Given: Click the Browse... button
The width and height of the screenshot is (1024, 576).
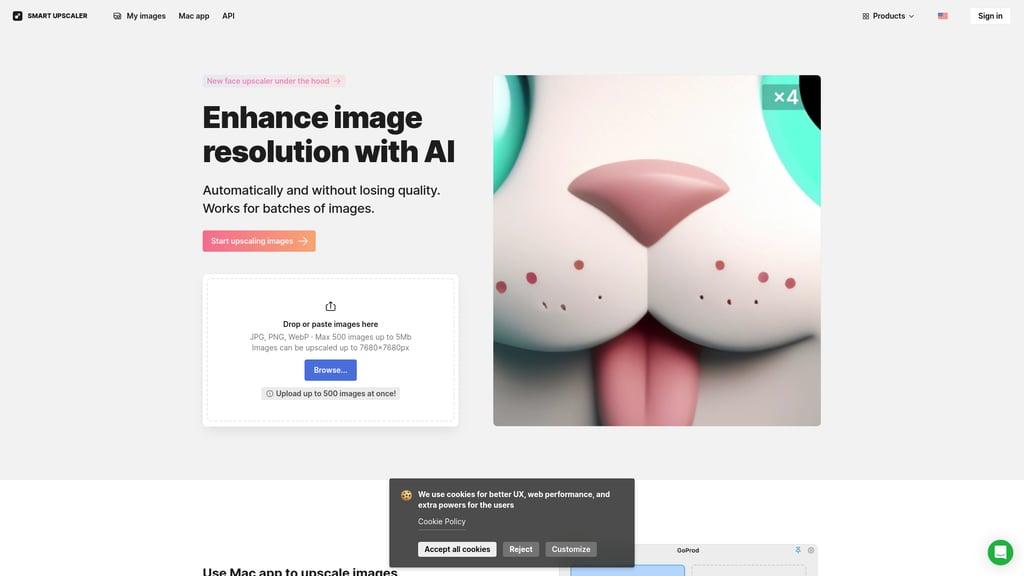Looking at the screenshot, I should 330,370.
